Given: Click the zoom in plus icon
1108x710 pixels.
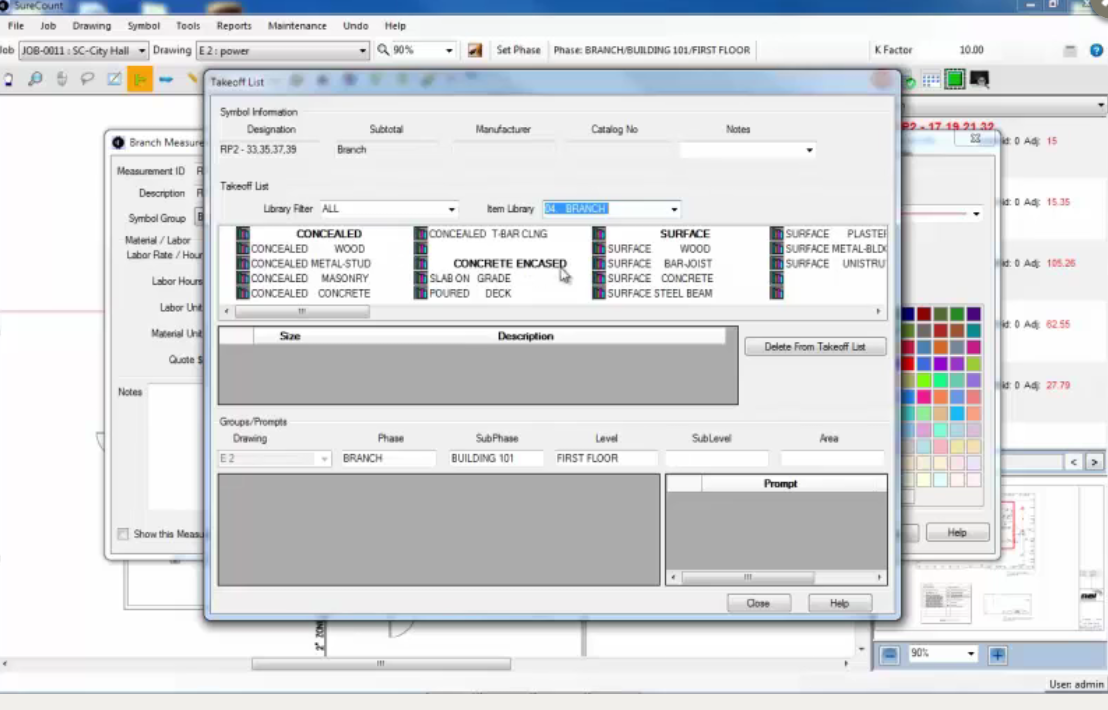Looking at the screenshot, I should click(x=997, y=654).
